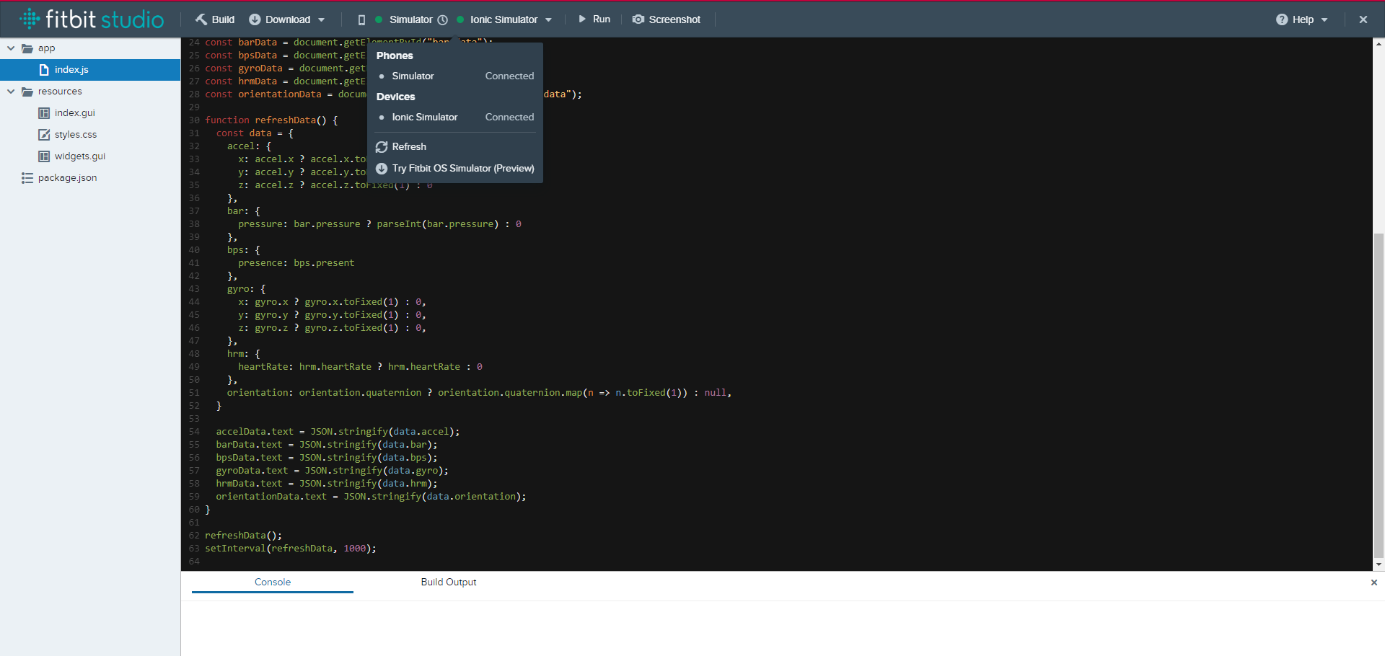This screenshot has width=1385, height=656.
Task: Click the Build button label
Action: tap(224, 19)
